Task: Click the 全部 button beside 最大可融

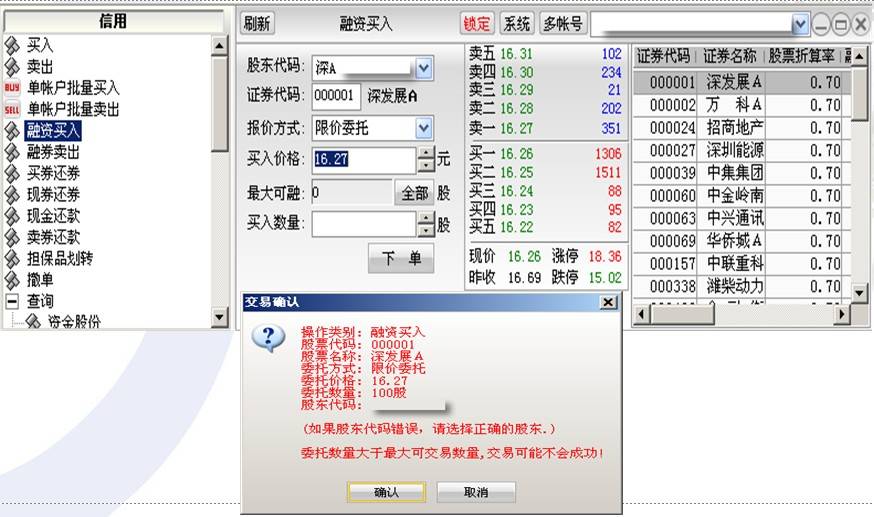Action: (x=414, y=193)
